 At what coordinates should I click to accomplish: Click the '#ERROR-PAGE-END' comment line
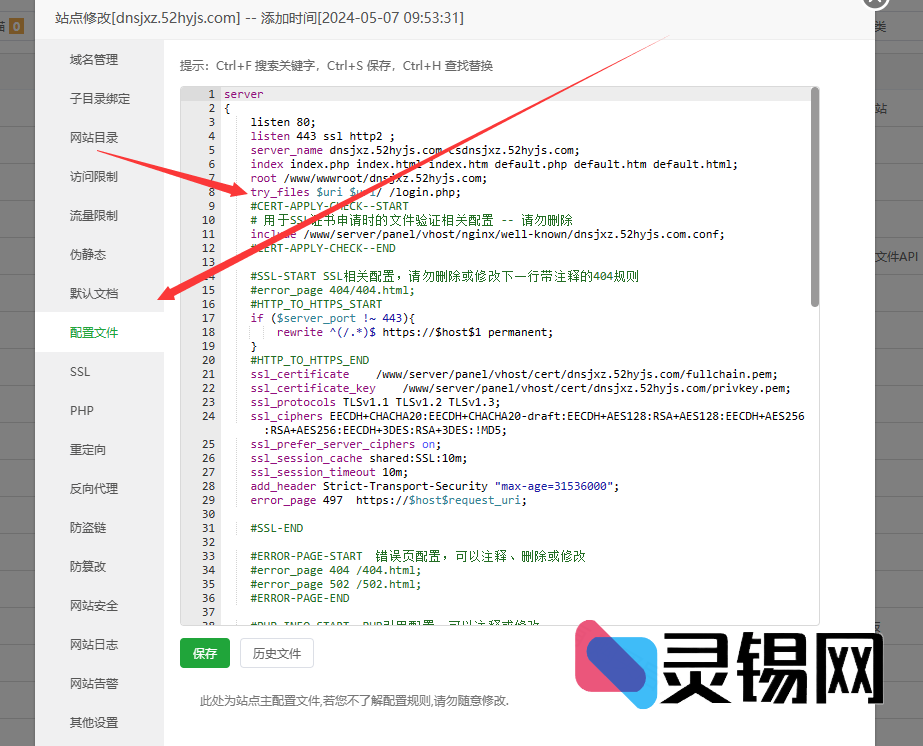(300, 598)
